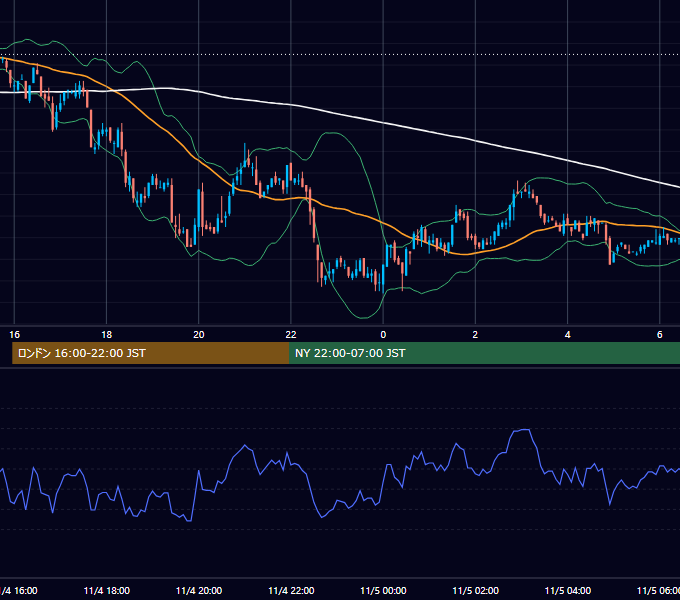Click the 6 hour label on upper axis
Image resolution: width=680 pixels, height=600 pixels.
click(x=660, y=335)
